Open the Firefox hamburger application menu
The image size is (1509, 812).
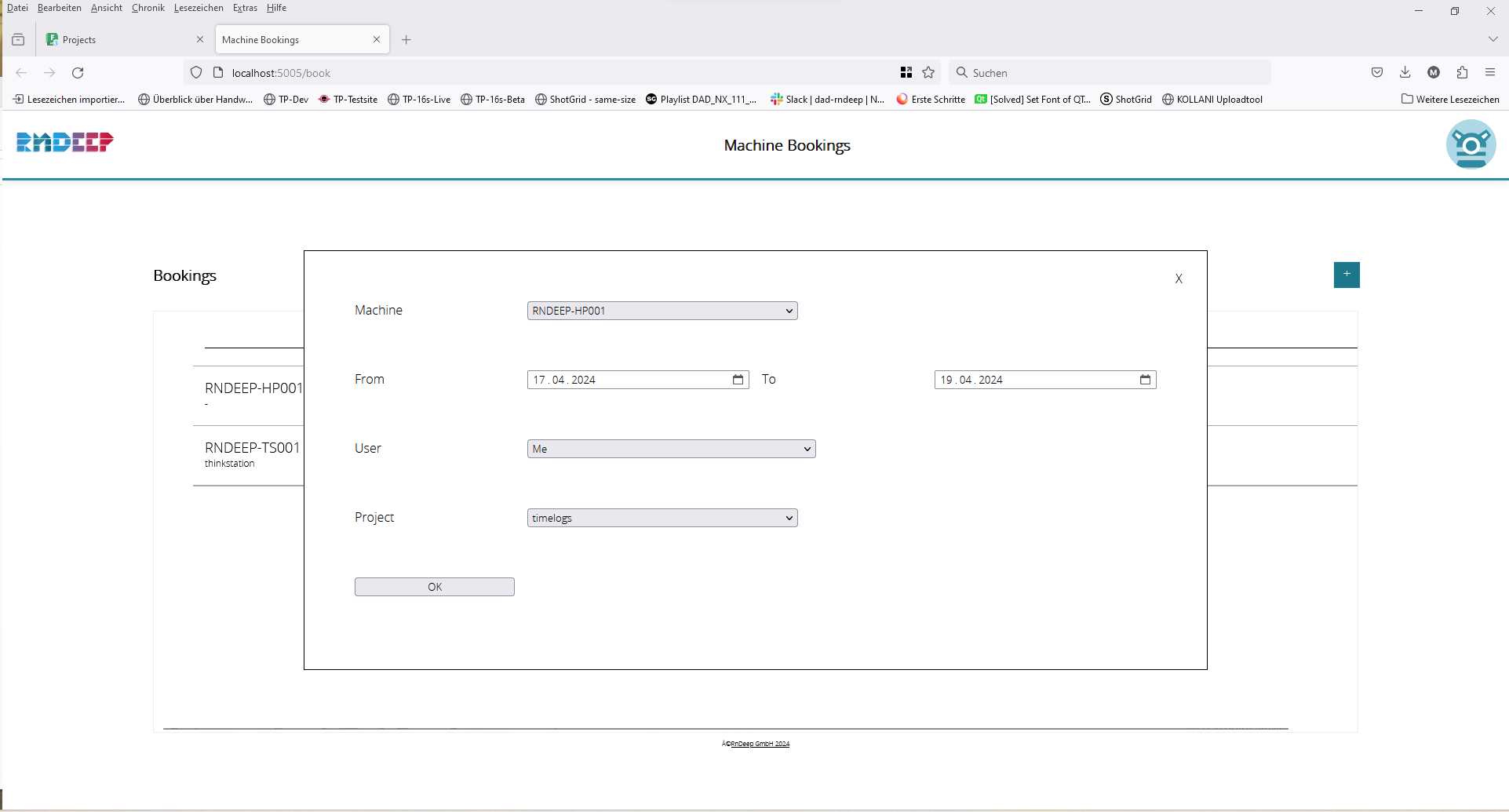[1490, 73]
